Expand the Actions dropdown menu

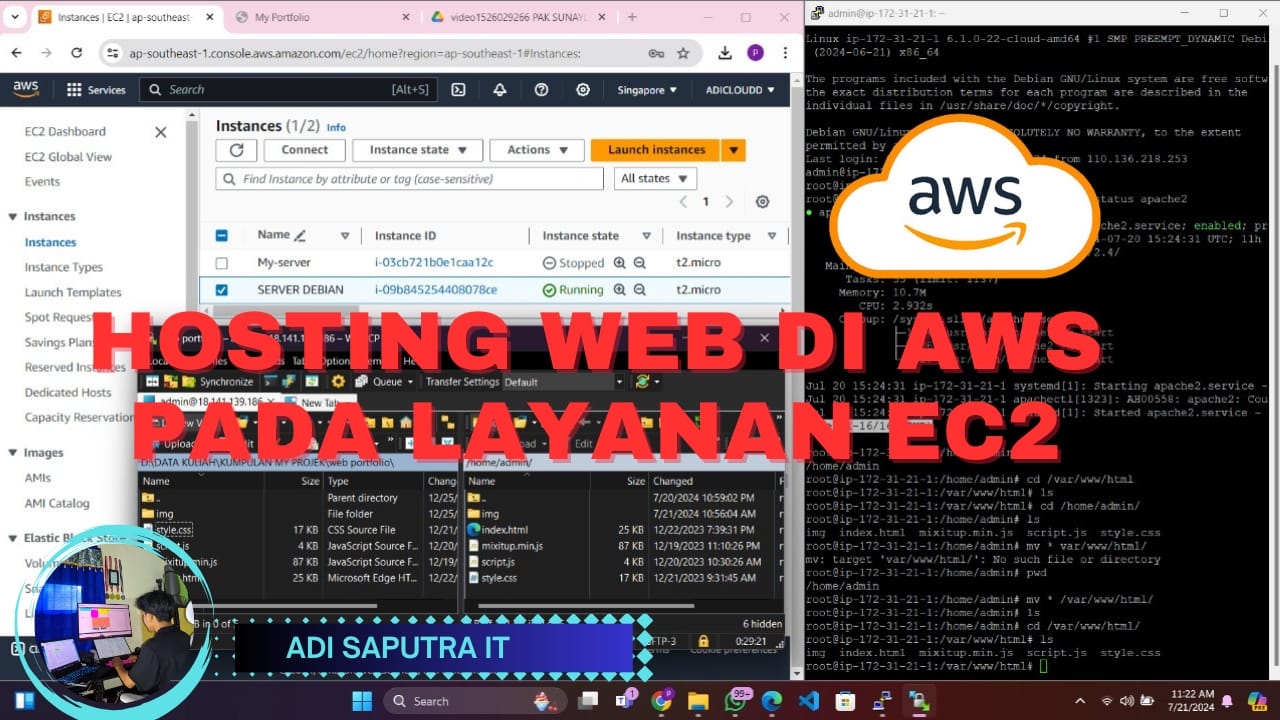(537, 150)
